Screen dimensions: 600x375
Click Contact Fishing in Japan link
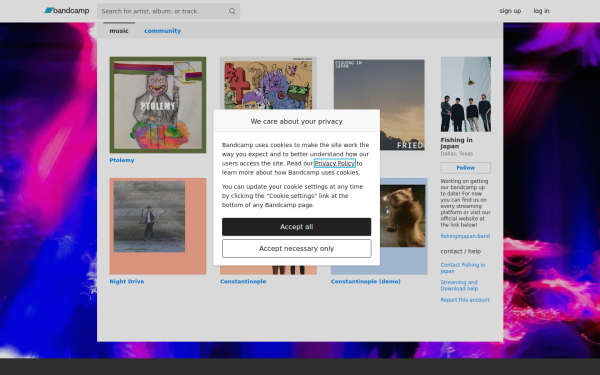pyautogui.click(x=463, y=268)
